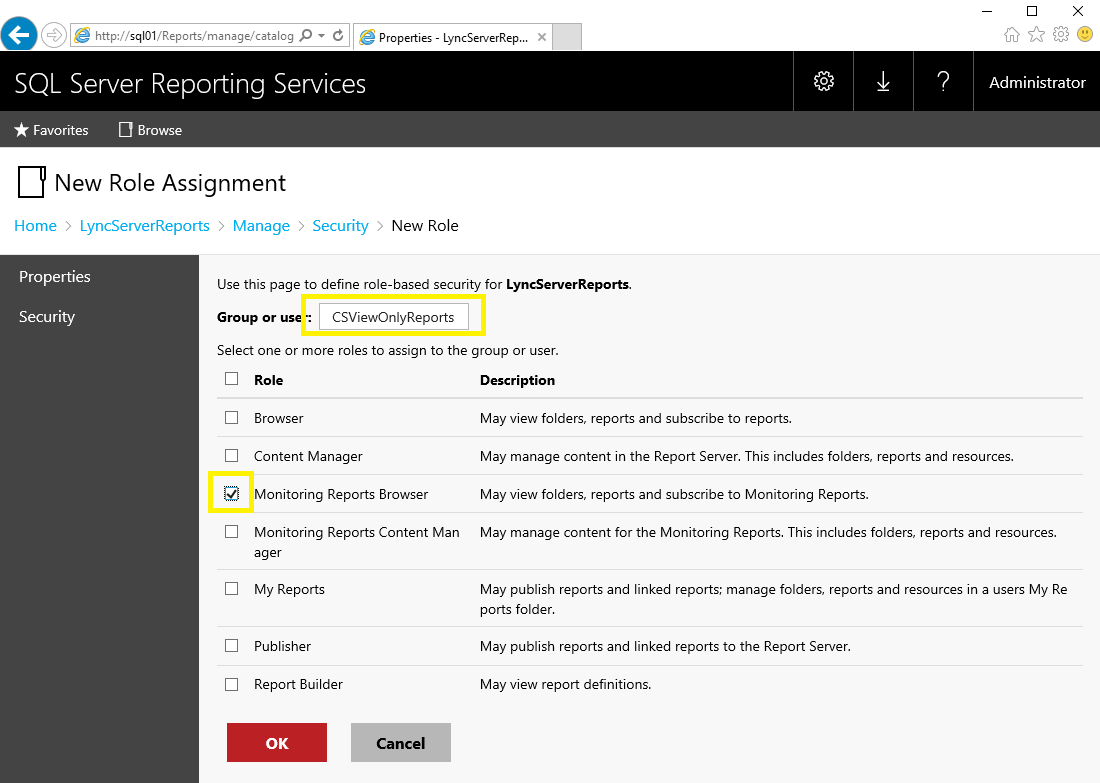
Task: Open a new blank browser tab
Action: tap(567, 37)
